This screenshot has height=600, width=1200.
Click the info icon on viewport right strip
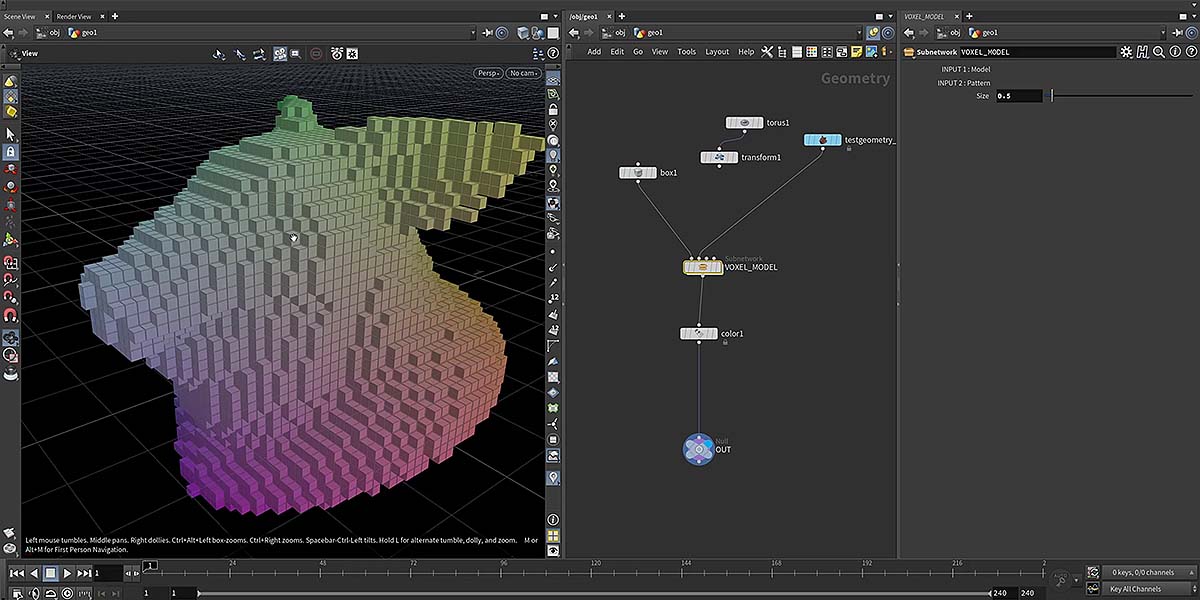point(553,519)
